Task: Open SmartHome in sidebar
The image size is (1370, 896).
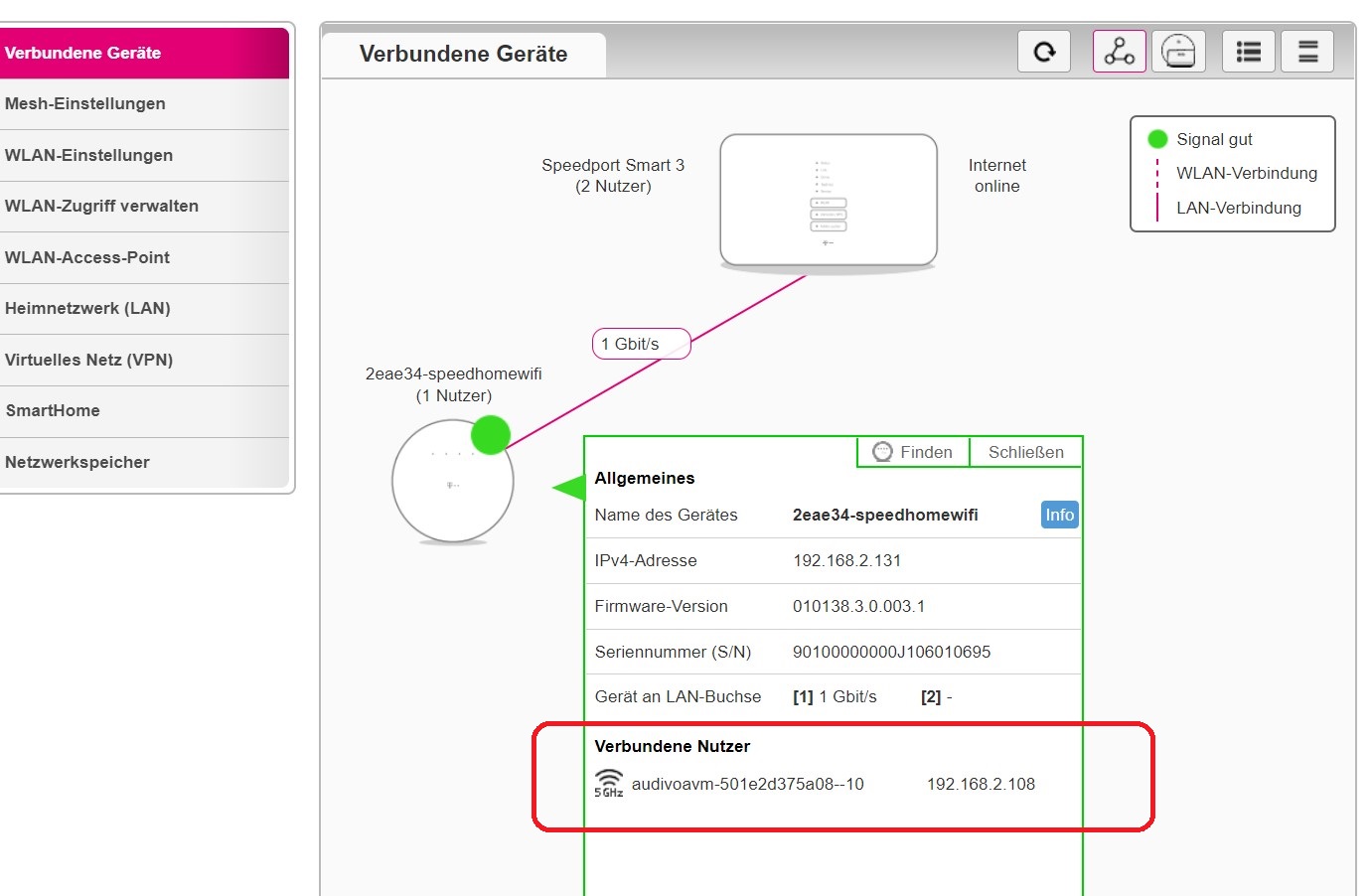Action: (144, 411)
